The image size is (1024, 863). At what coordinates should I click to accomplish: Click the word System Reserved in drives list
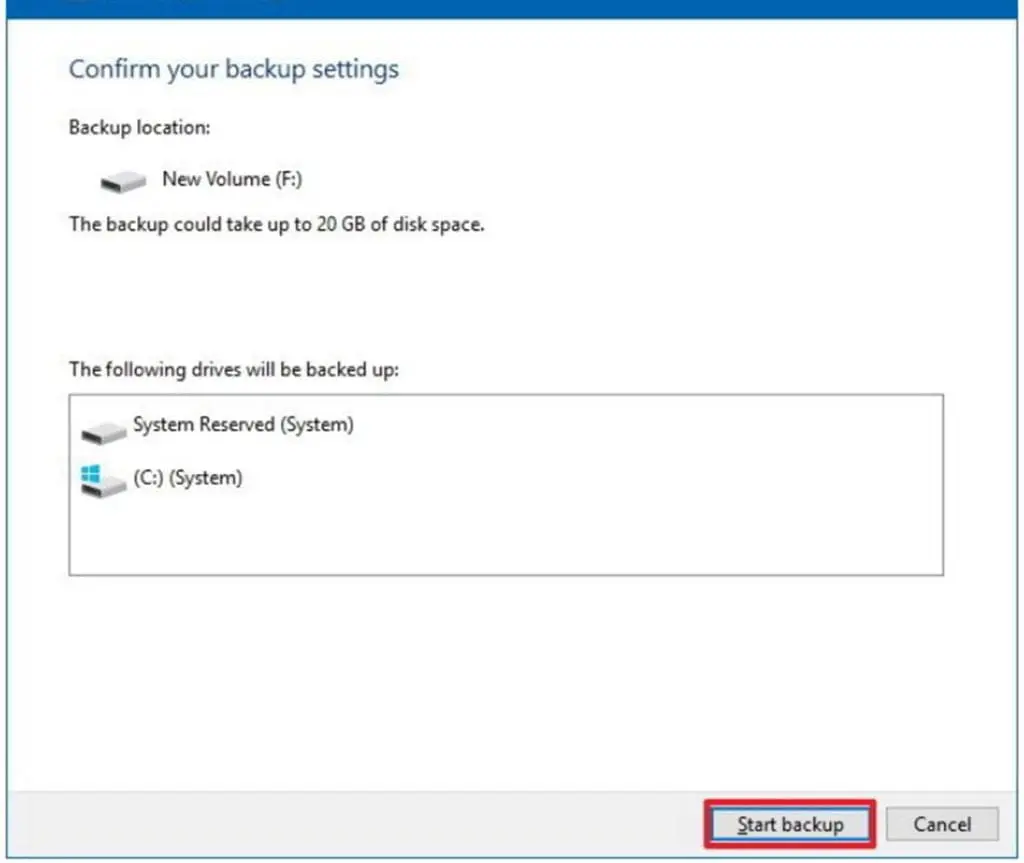click(x=204, y=425)
